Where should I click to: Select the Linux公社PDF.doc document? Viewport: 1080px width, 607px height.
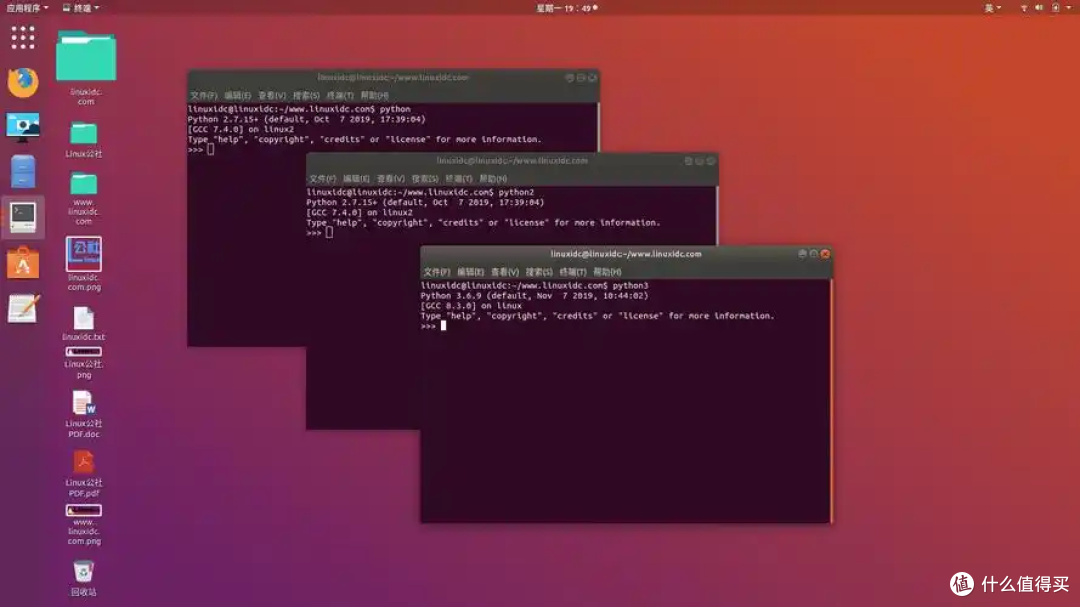(83, 415)
